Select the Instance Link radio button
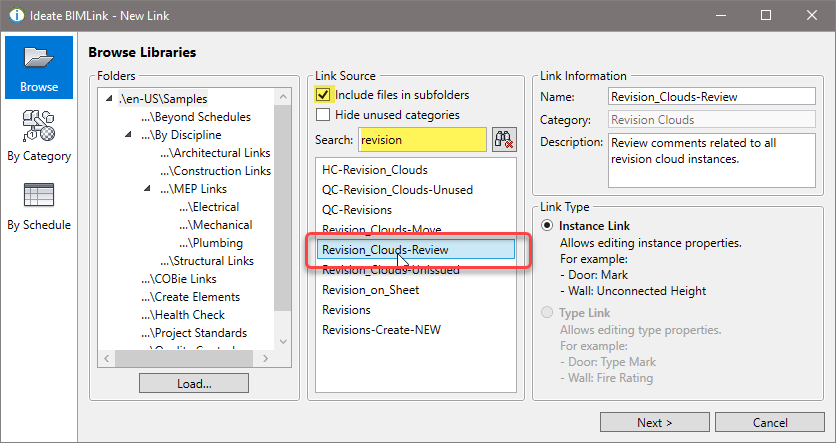 click(547, 225)
